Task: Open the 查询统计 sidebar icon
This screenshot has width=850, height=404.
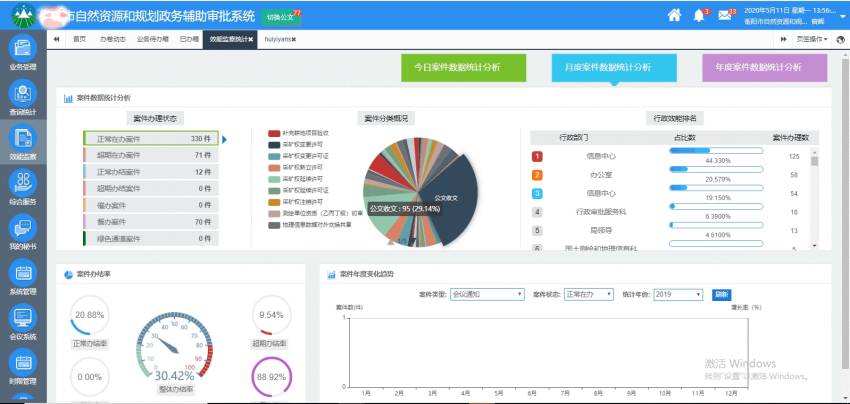Action: (x=22, y=97)
